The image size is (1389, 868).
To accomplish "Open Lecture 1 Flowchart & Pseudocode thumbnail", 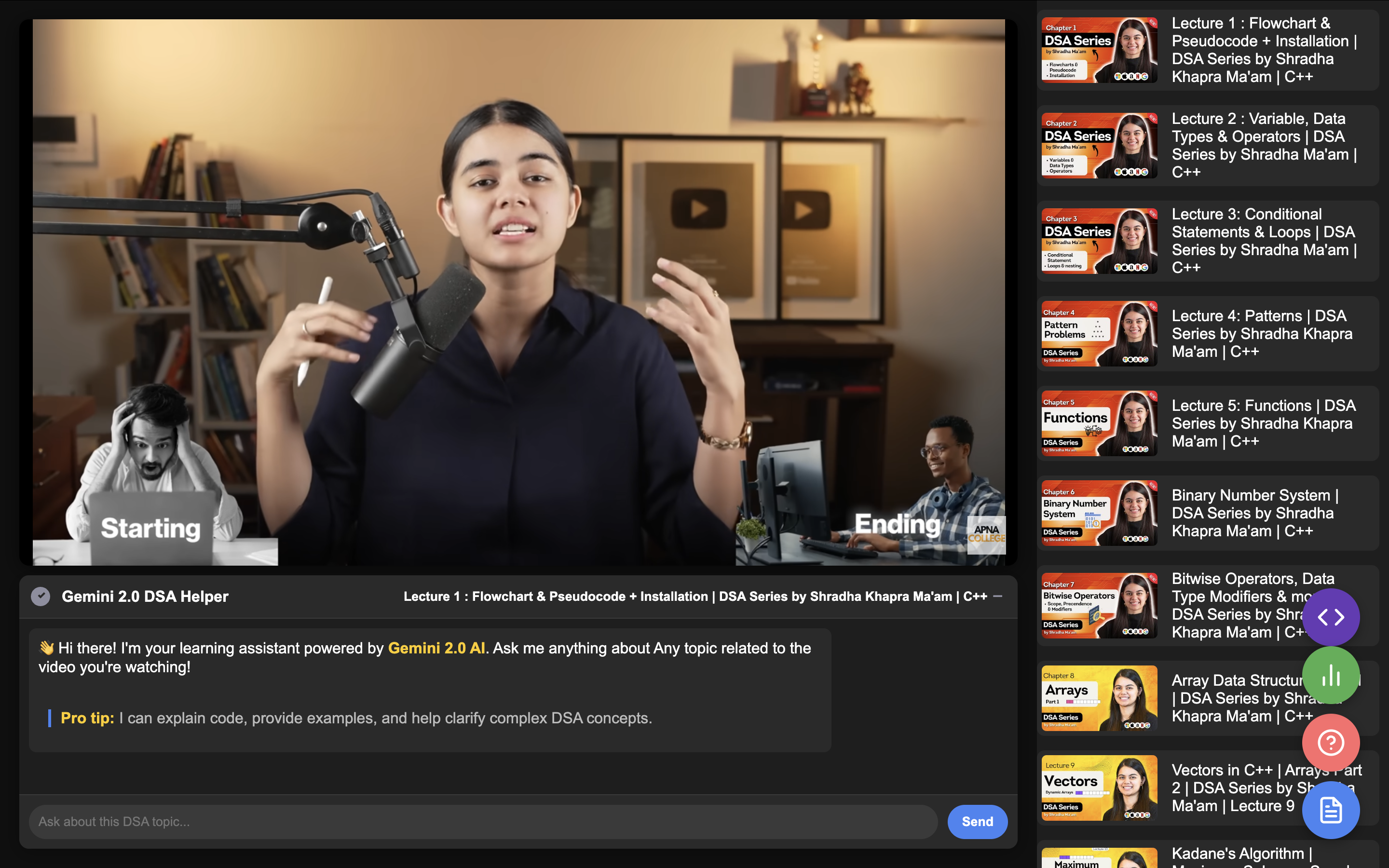I will click(1099, 50).
